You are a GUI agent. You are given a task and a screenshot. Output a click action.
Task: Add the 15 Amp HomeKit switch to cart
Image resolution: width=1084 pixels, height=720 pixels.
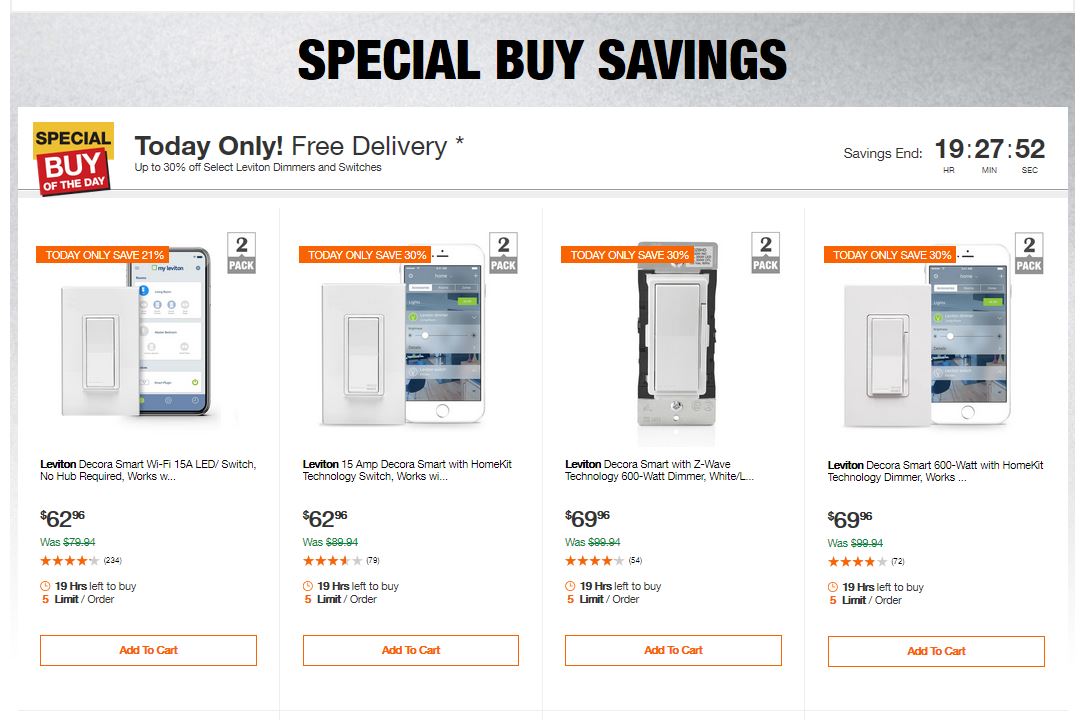tap(410, 650)
